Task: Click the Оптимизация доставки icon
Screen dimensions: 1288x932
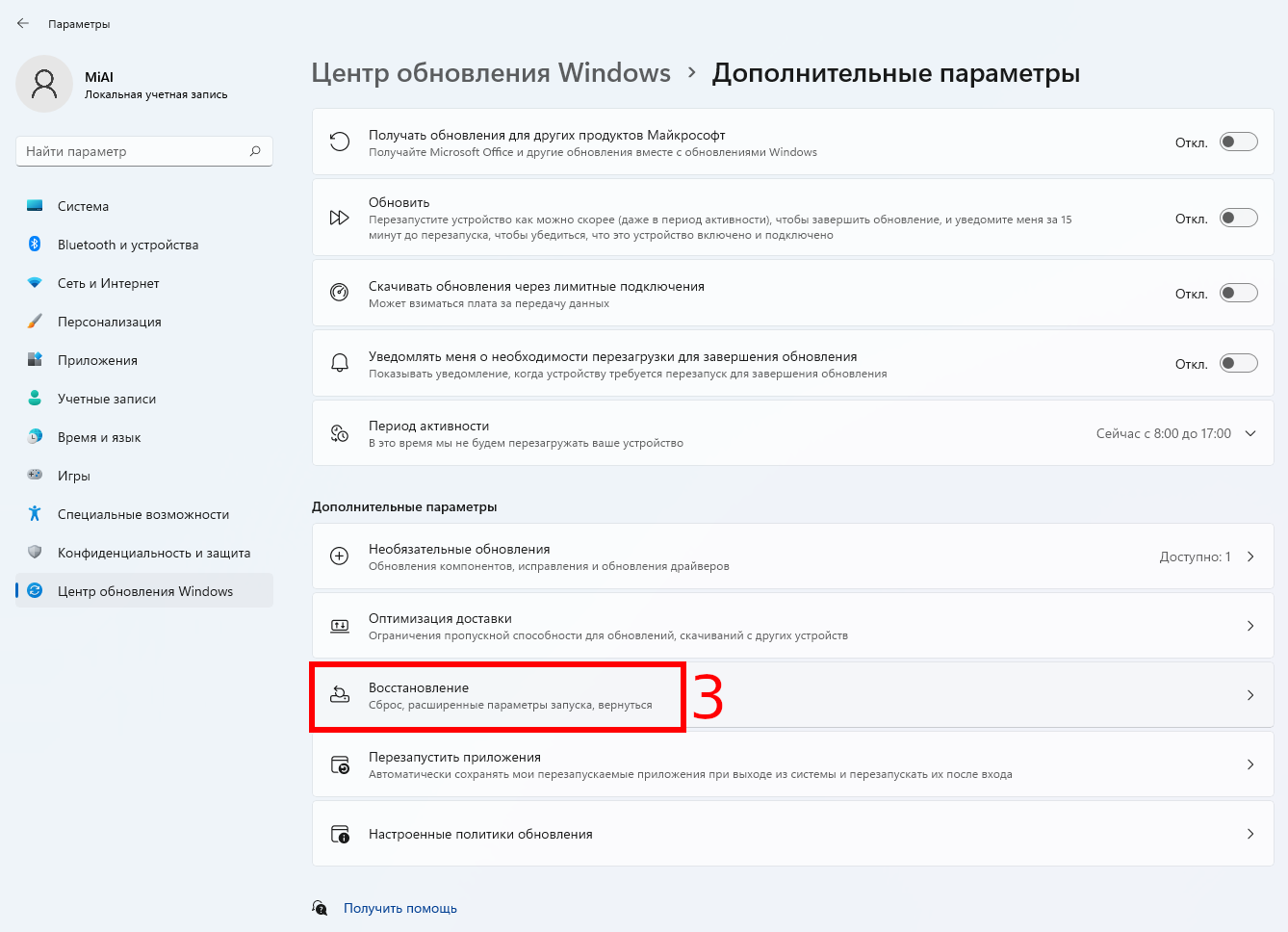Action: coord(340,626)
